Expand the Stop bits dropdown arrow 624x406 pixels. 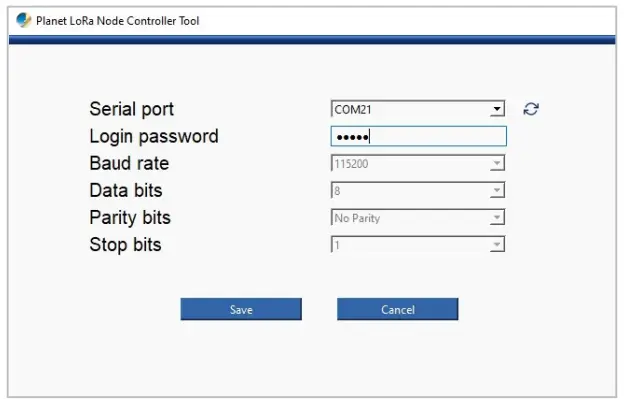click(497, 244)
